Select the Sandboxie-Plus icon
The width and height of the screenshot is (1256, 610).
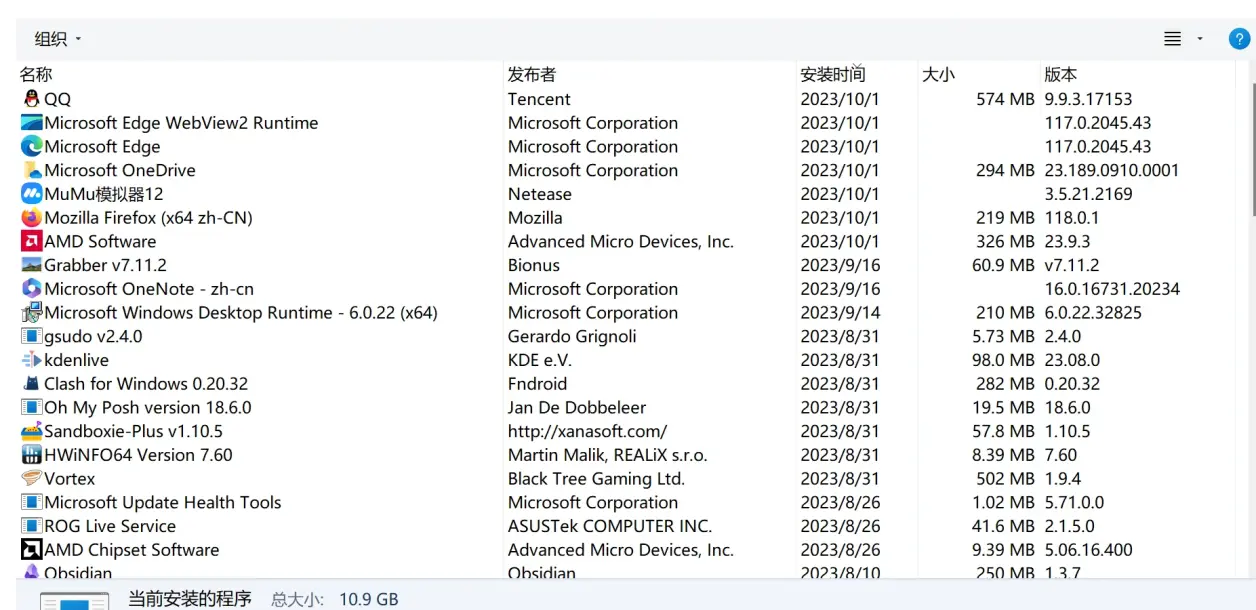click(31, 431)
